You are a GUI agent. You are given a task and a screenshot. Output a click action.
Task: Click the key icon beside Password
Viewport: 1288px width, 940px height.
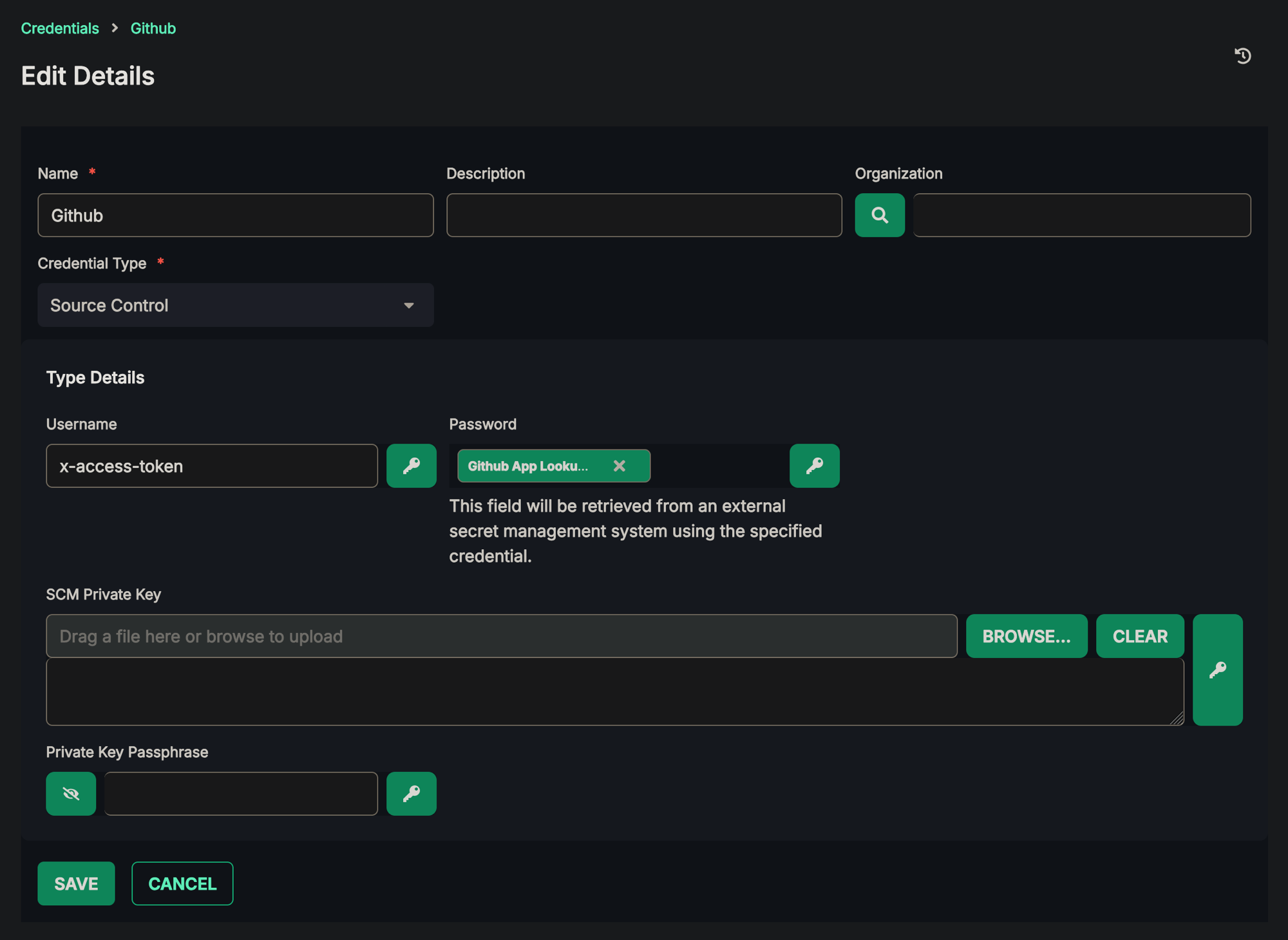(814, 465)
